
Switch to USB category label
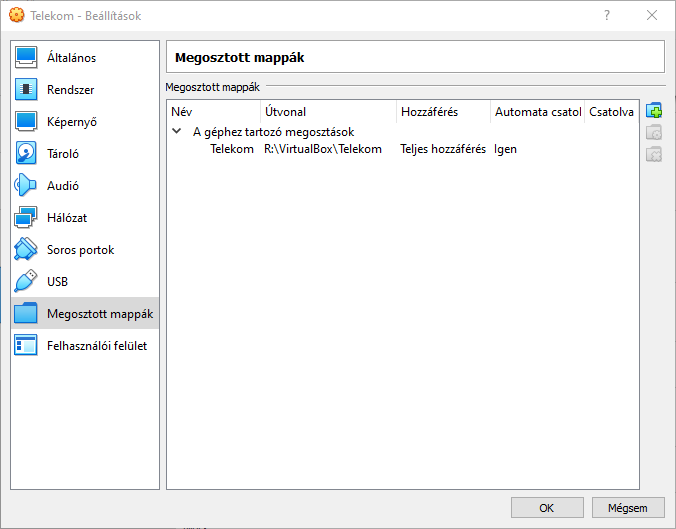coord(57,282)
